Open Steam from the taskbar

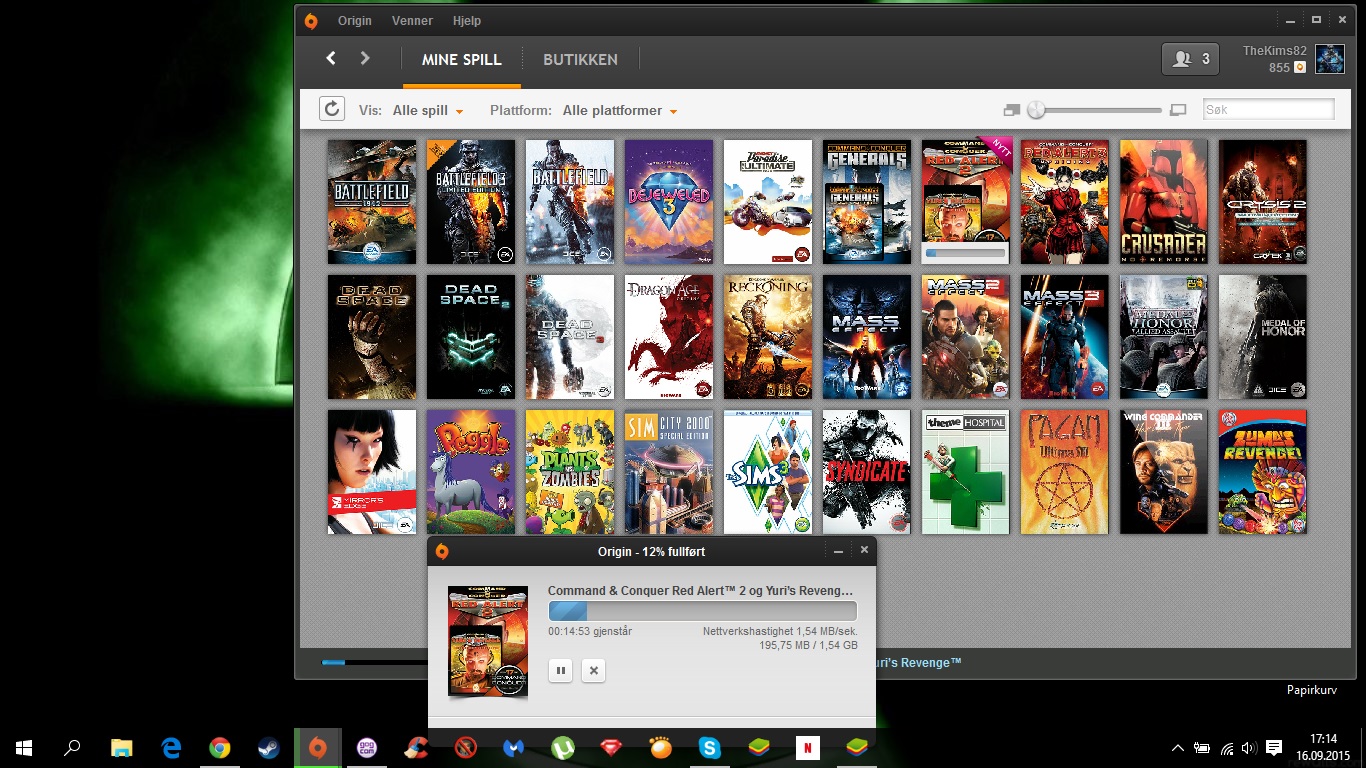pyautogui.click(x=269, y=747)
